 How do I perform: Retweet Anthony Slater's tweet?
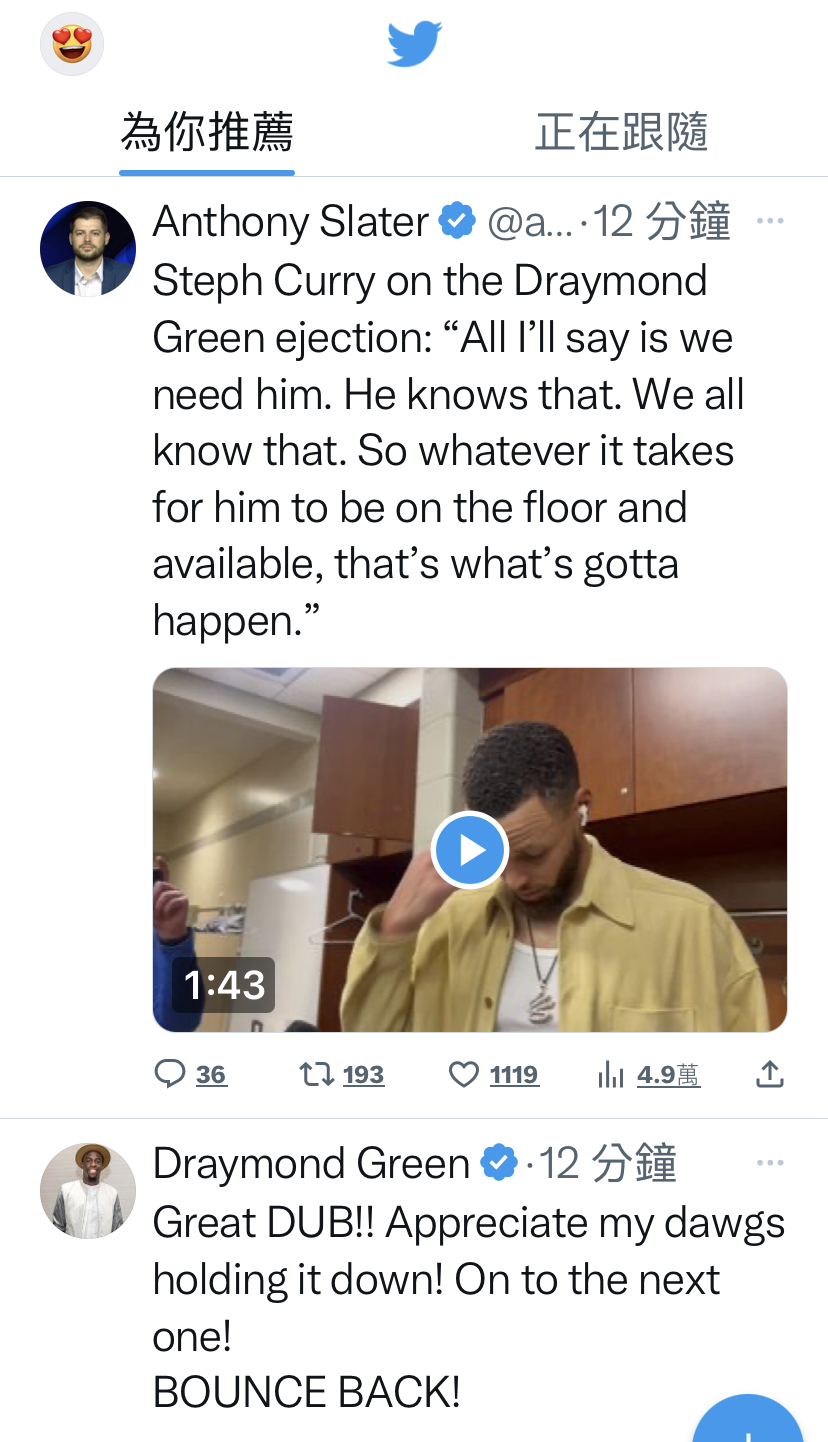click(x=342, y=1075)
